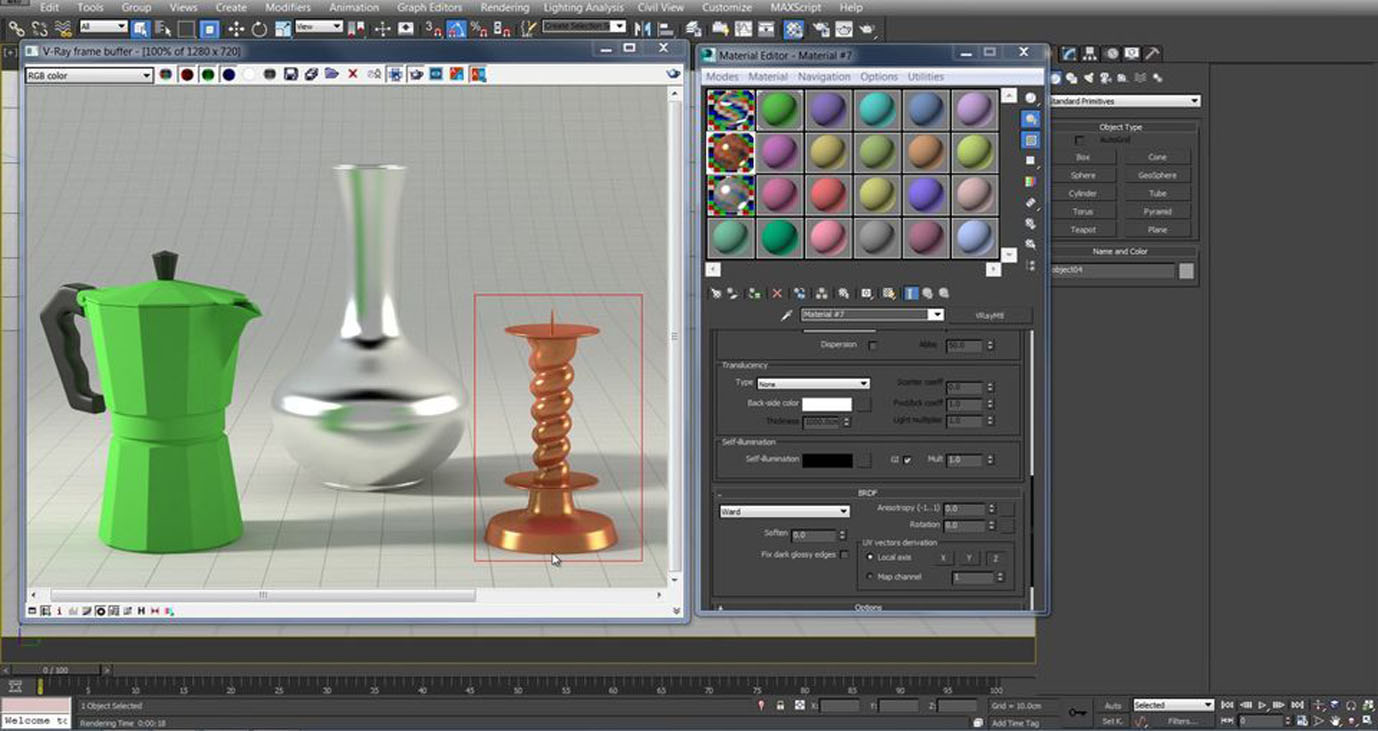This screenshot has height=731, width=1378.
Task: Enable the Dispersion checkbox
Action: click(x=873, y=345)
